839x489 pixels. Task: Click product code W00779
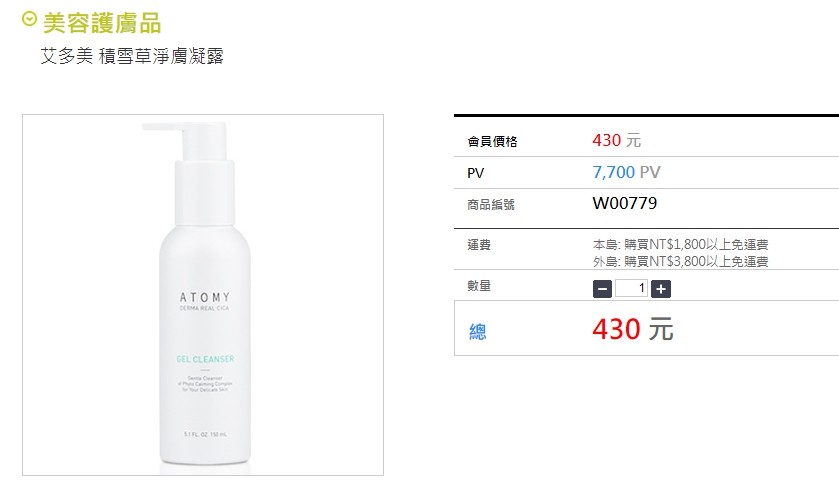point(624,203)
